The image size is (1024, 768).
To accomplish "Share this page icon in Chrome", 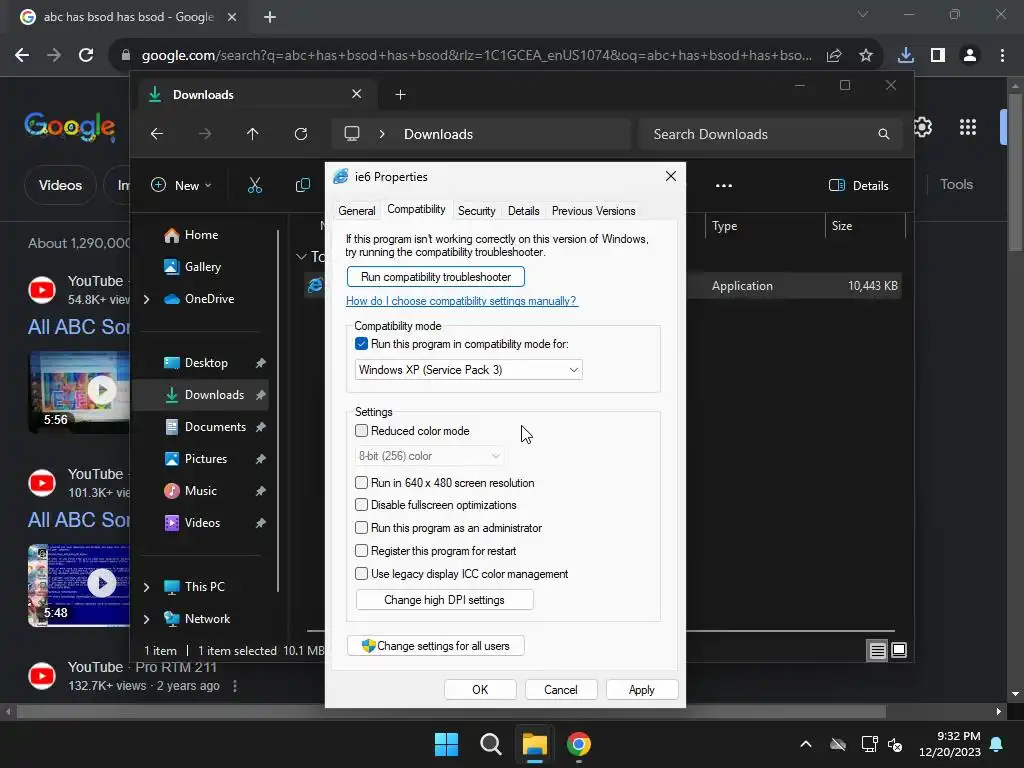I will [834, 56].
